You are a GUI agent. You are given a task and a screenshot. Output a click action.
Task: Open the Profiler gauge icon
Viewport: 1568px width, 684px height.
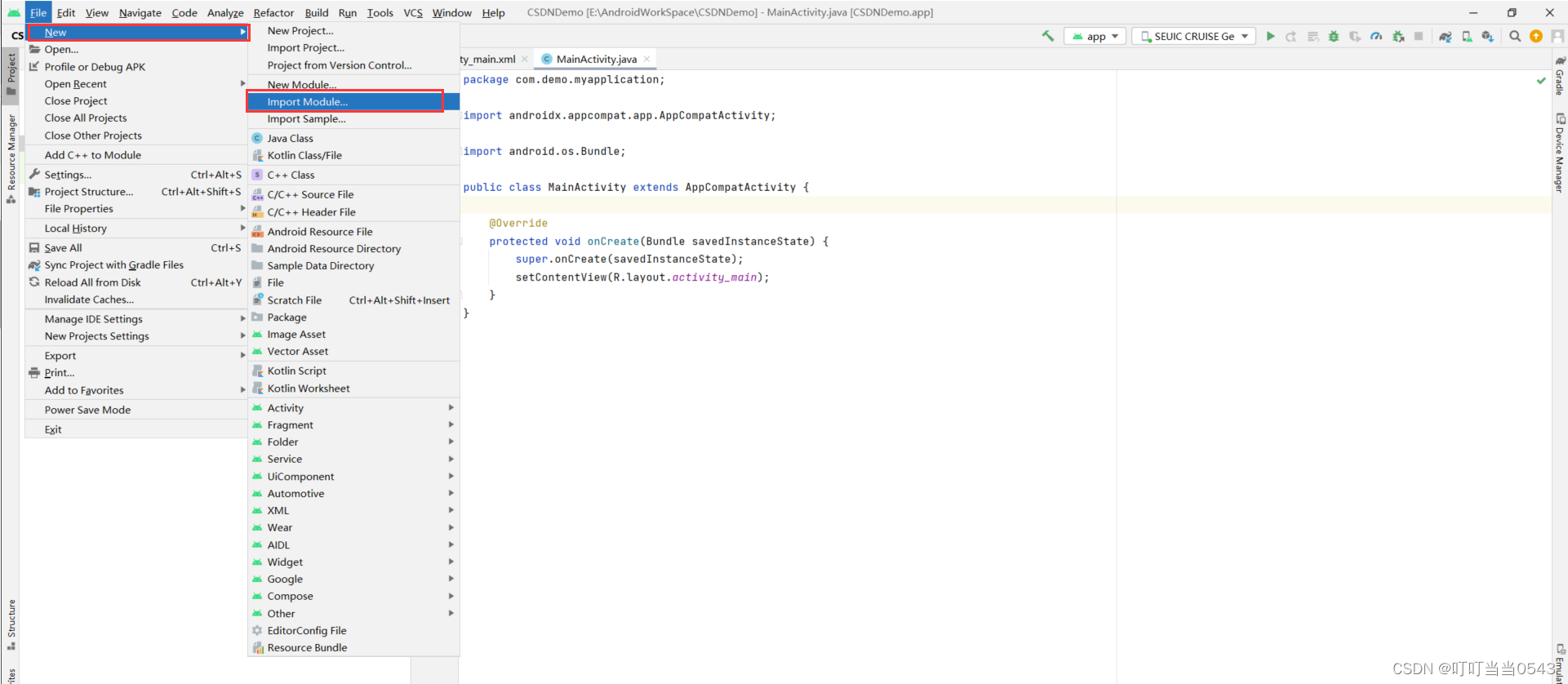(x=1376, y=36)
